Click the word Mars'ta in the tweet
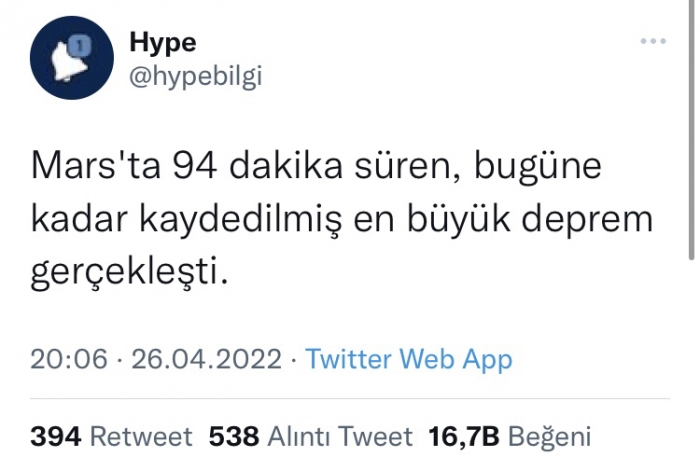Viewport: 700px width, 457px height. click(96, 166)
